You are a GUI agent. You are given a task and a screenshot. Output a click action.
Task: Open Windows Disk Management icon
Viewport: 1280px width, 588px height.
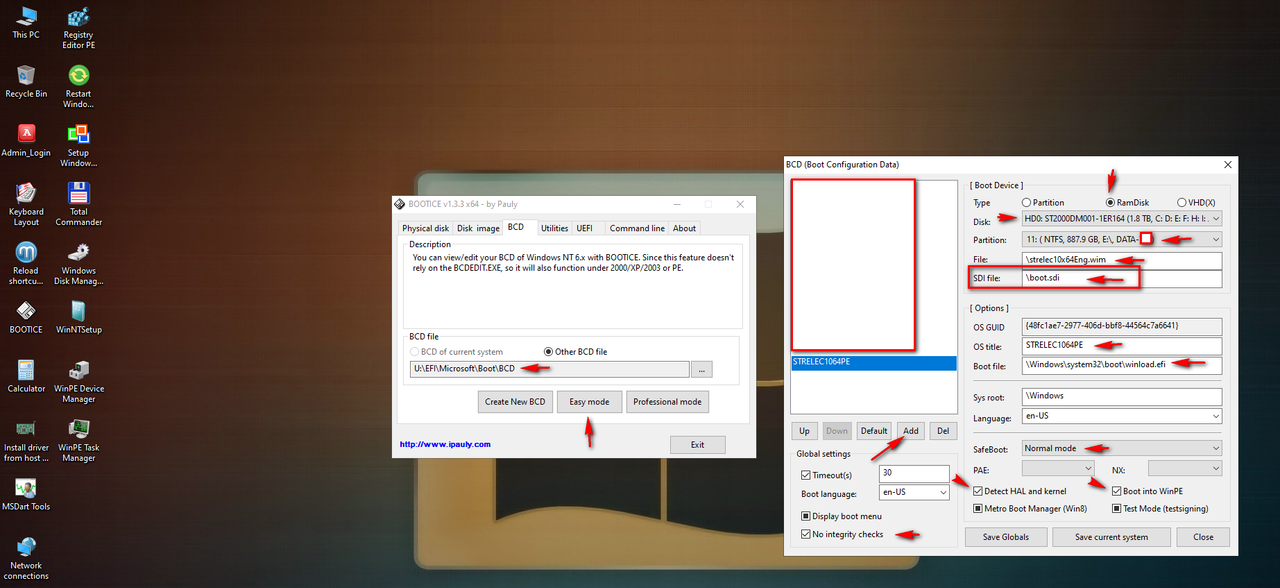click(x=78, y=264)
